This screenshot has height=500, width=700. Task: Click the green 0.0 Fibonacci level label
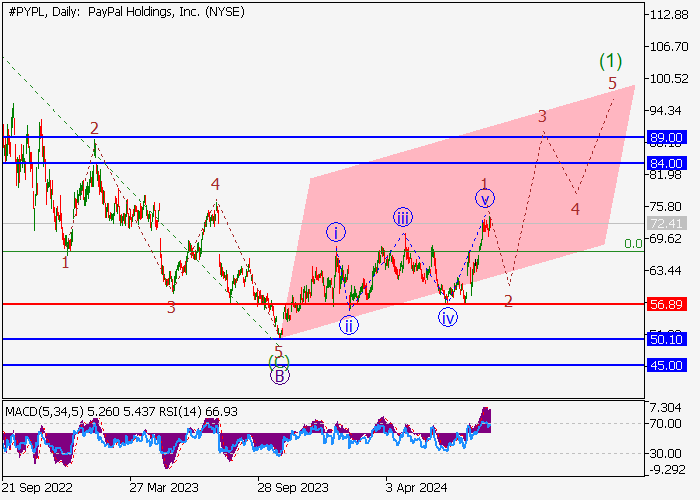pyautogui.click(x=633, y=244)
